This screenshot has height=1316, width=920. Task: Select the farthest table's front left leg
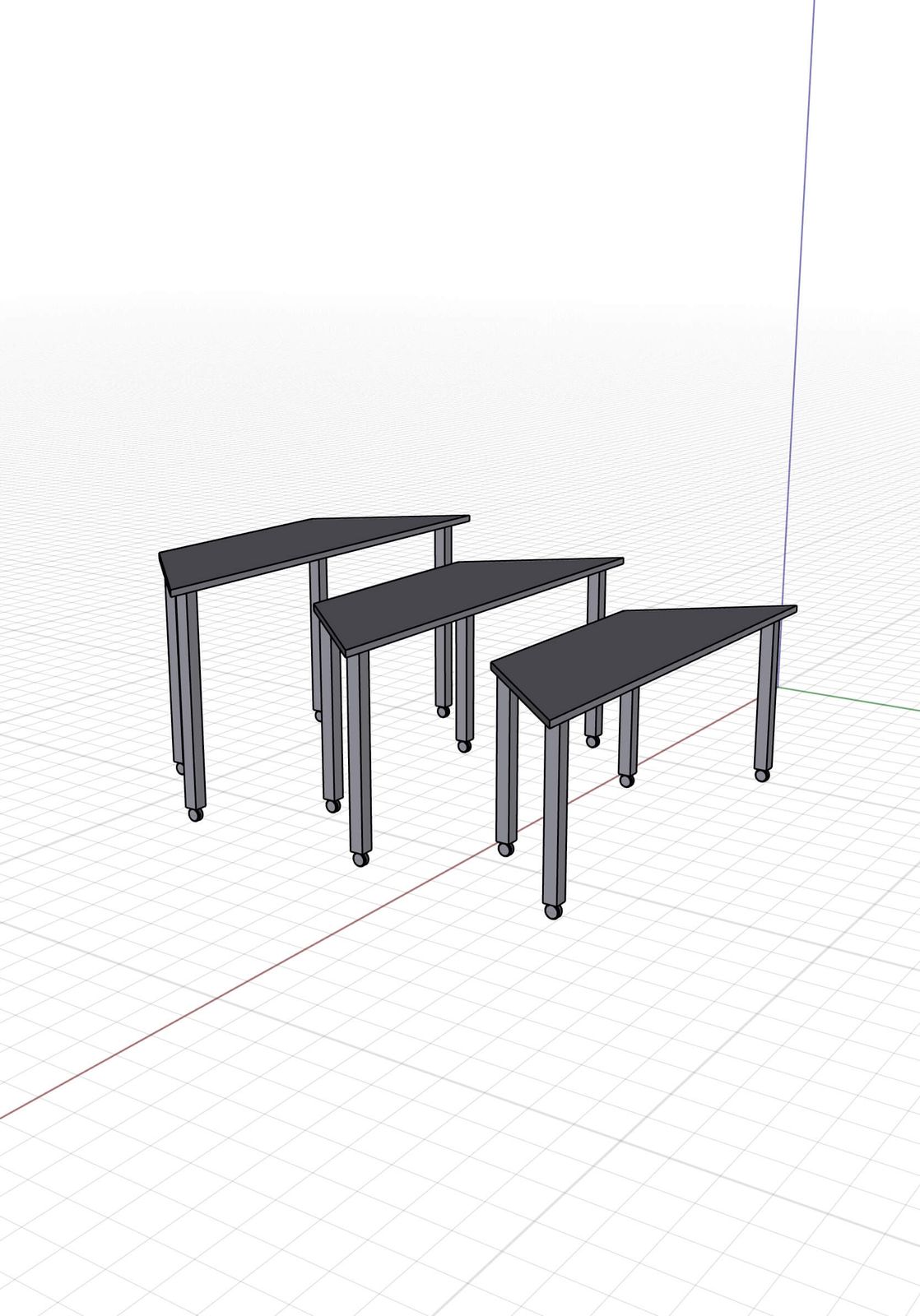(x=193, y=699)
